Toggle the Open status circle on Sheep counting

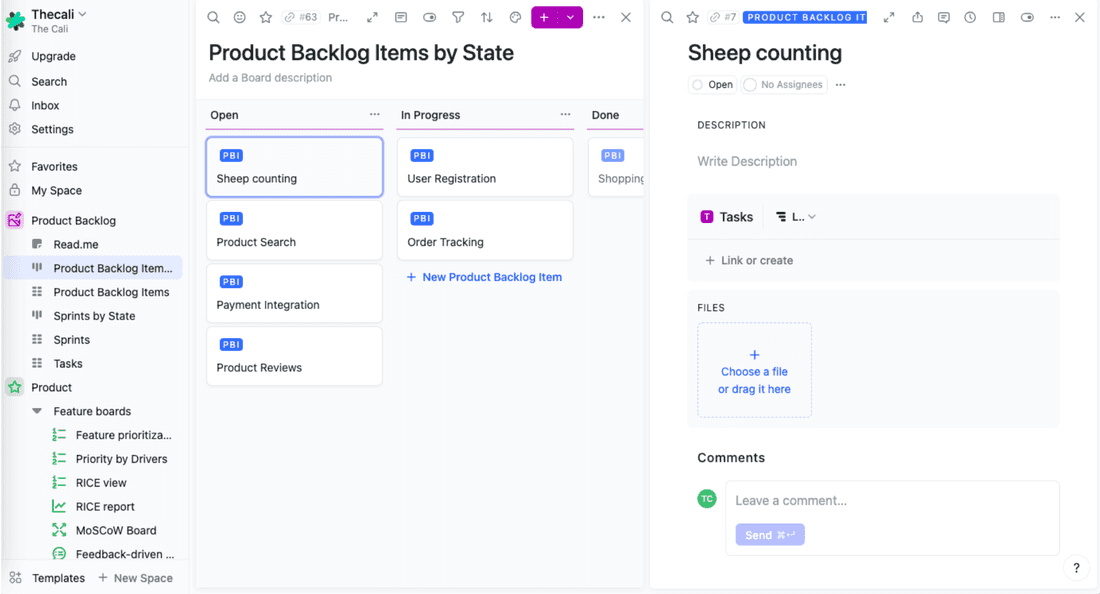[x=697, y=84]
